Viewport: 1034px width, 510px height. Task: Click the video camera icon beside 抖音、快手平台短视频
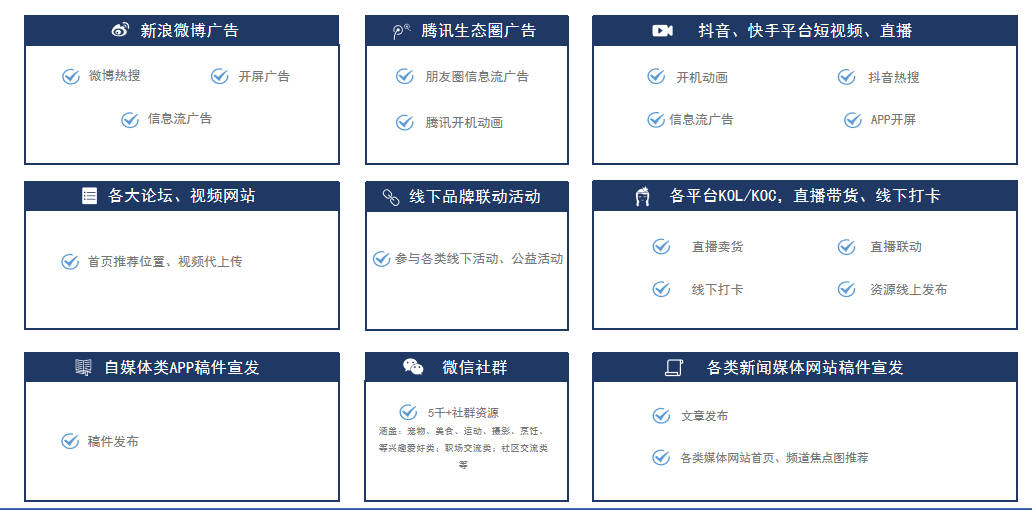[x=662, y=30]
